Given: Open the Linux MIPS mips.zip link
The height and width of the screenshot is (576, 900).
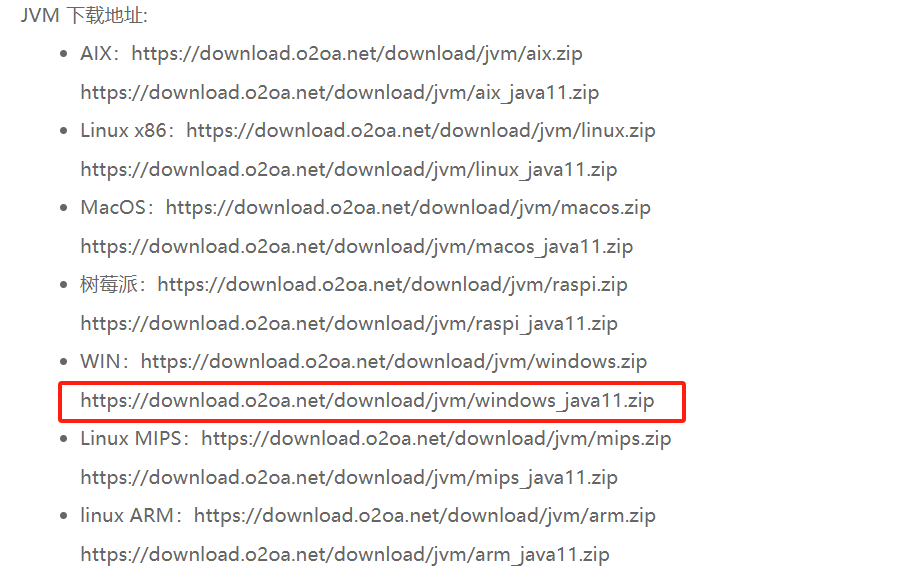Looking at the screenshot, I should pos(436,439).
